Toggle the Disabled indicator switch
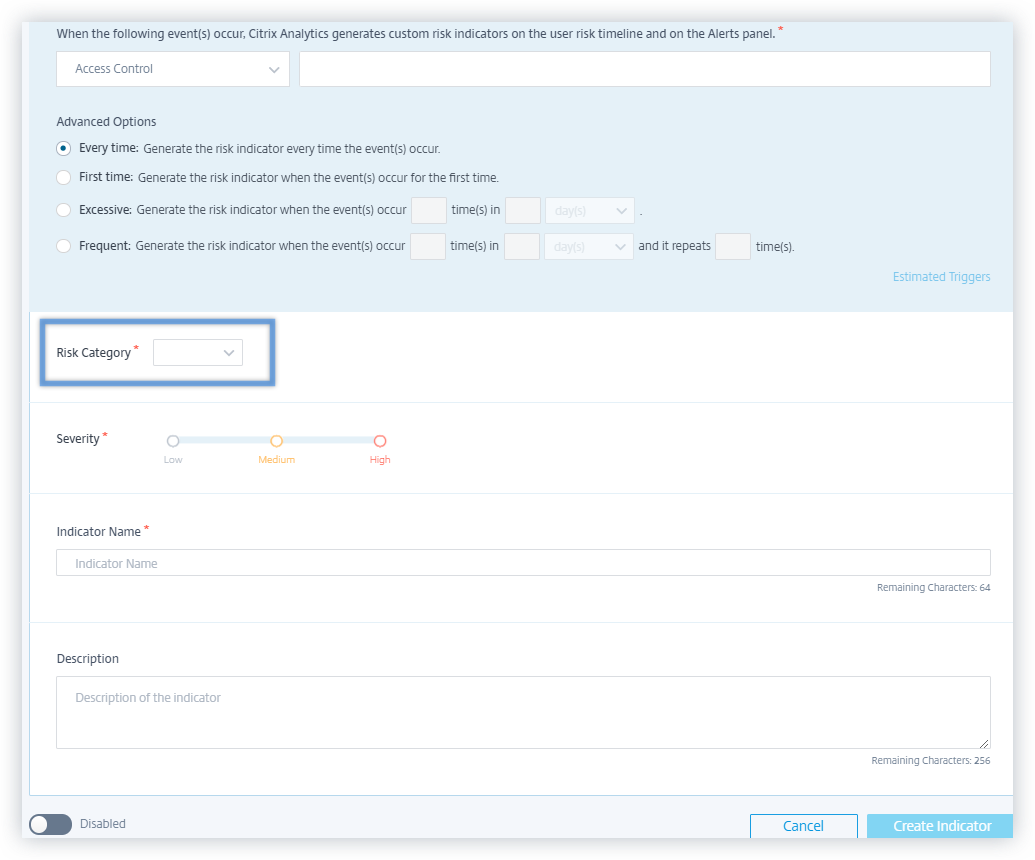 (x=50, y=824)
